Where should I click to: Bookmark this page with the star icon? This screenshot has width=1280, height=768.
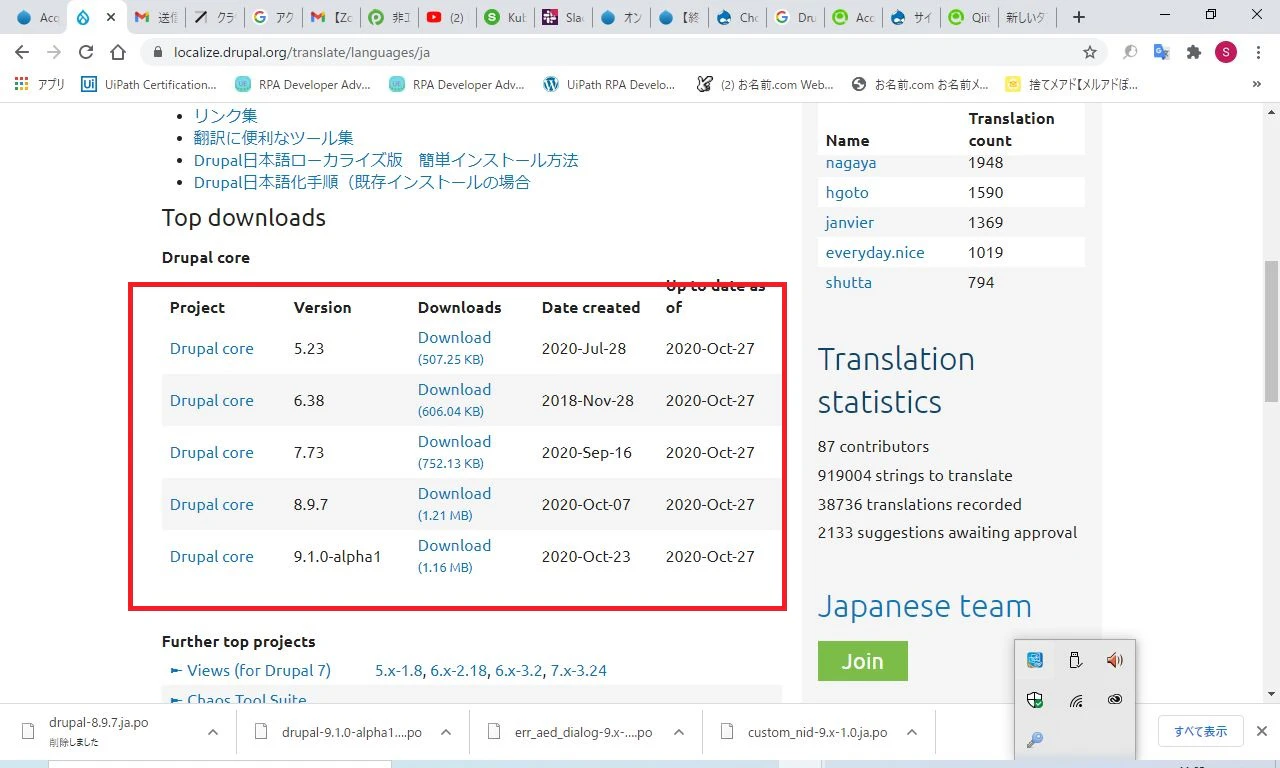(x=1090, y=52)
